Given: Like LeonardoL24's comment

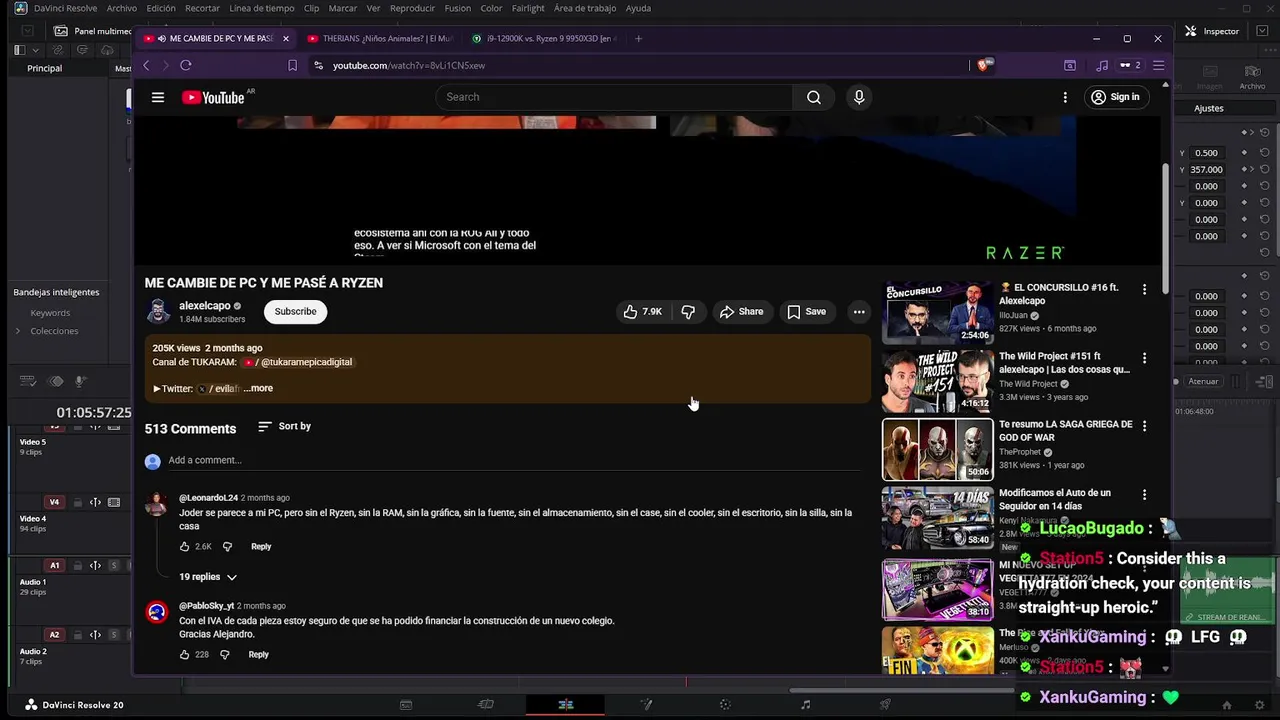Looking at the screenshot, I should pyautogui.click(x=184, y=547).
